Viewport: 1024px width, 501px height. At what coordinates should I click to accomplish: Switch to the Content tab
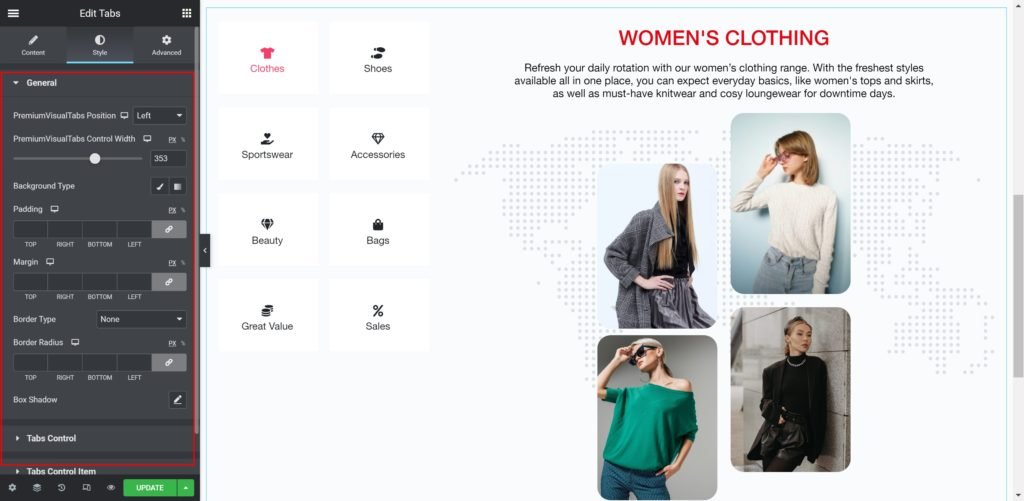pos(33,45)
